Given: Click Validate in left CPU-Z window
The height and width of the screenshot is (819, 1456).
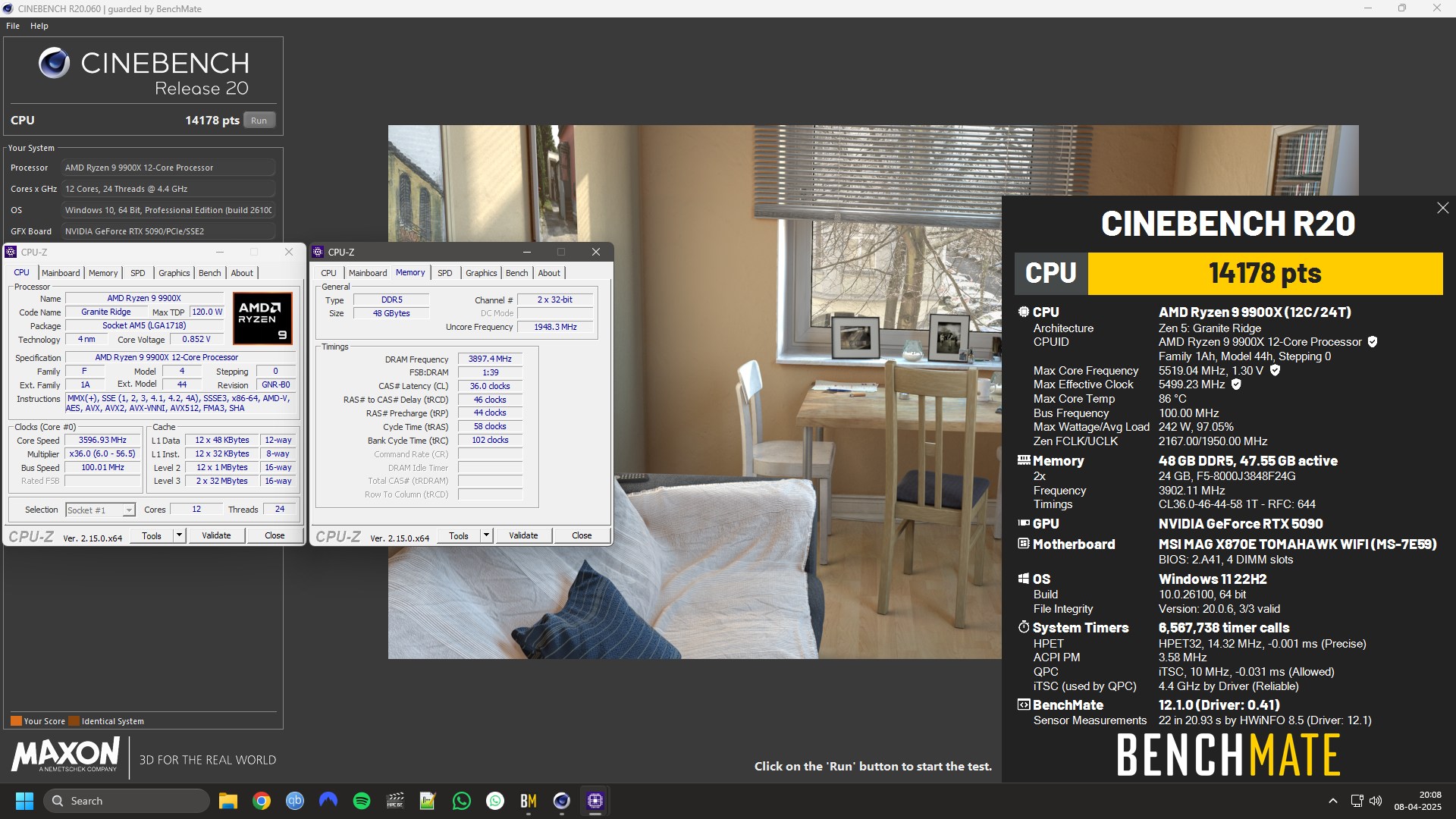Looking at the screenshot, I should 216,535.
